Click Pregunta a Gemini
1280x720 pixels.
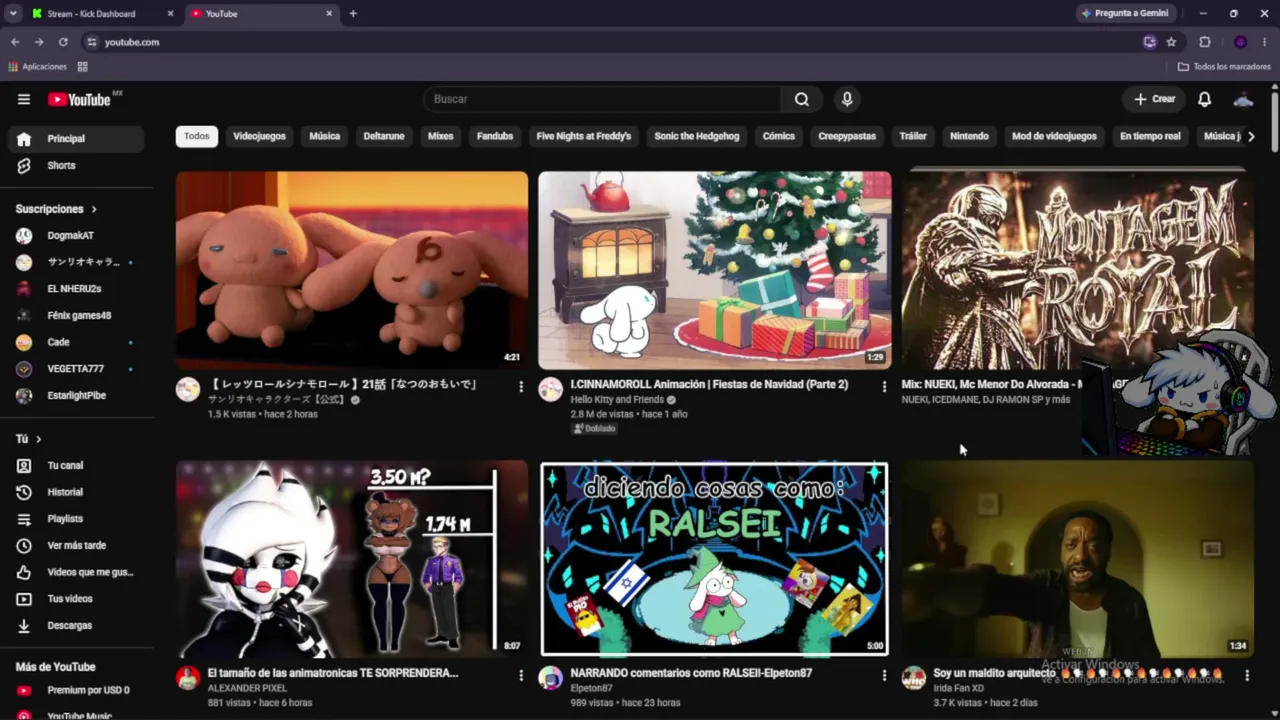1124,14
